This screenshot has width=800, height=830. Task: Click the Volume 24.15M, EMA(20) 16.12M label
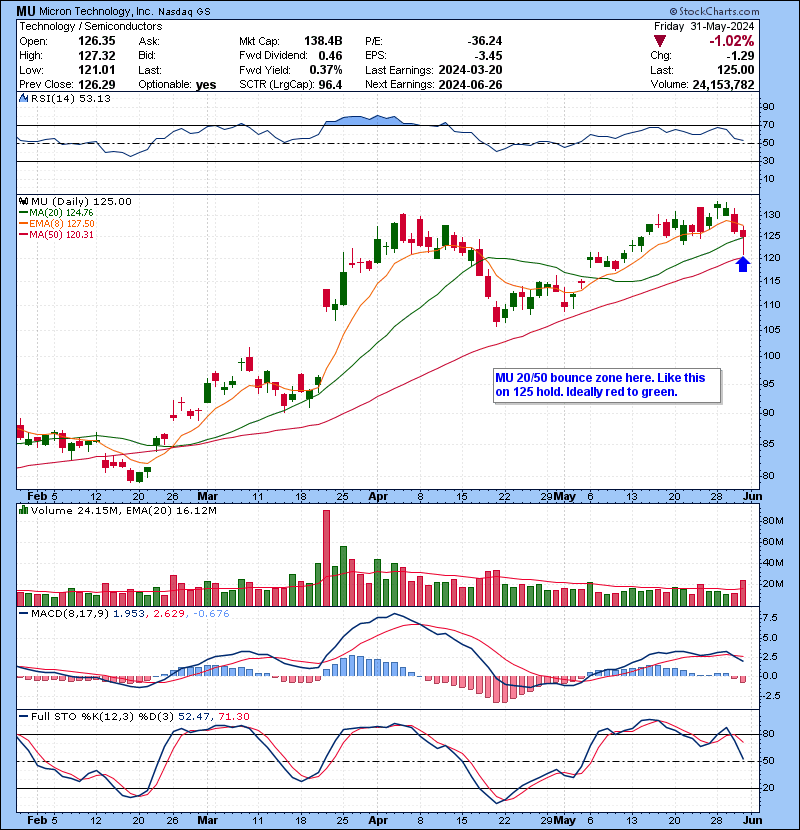[x=123, y=510]
